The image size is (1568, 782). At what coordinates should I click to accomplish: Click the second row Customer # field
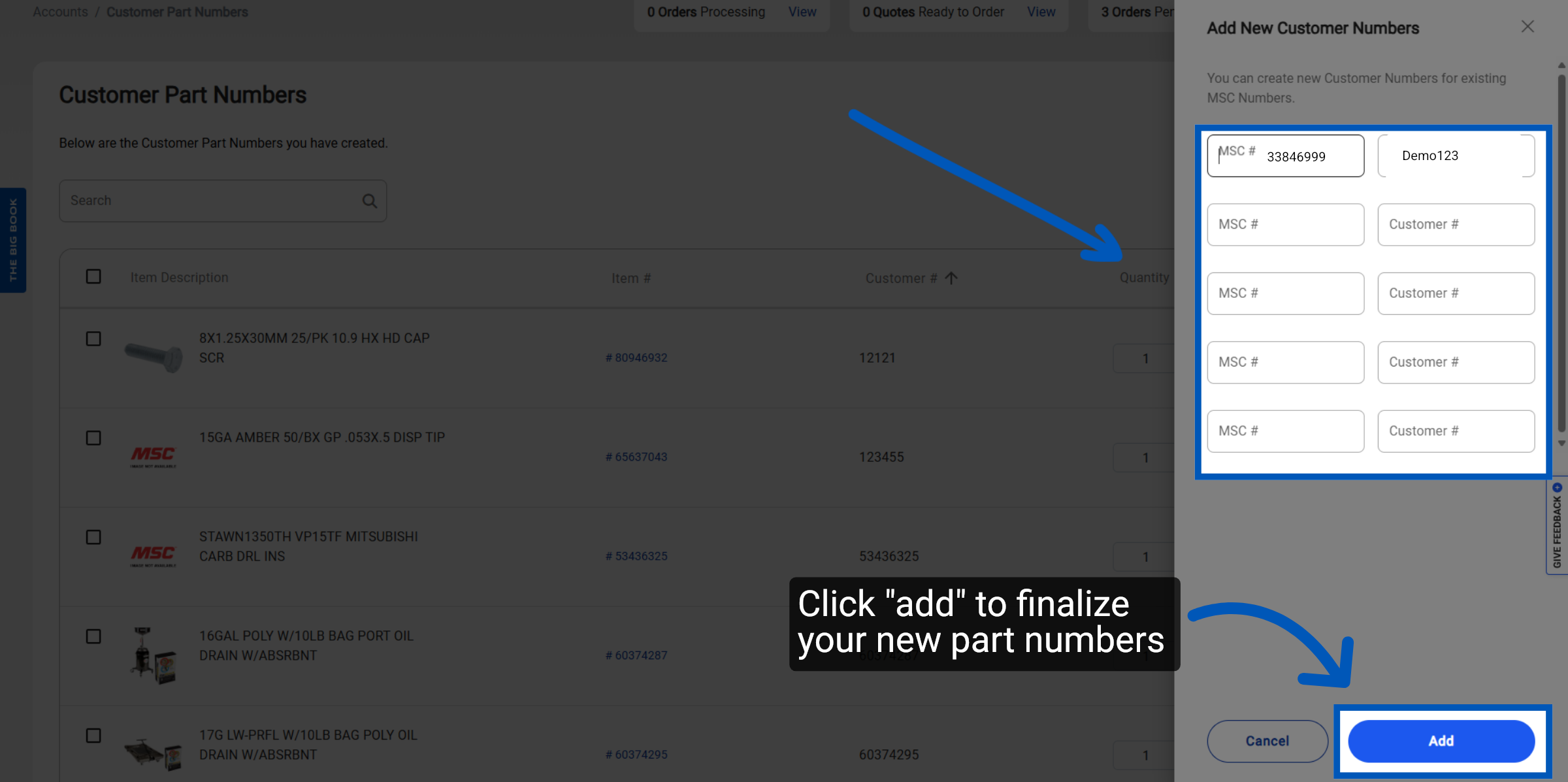(x=1456, y=224)
